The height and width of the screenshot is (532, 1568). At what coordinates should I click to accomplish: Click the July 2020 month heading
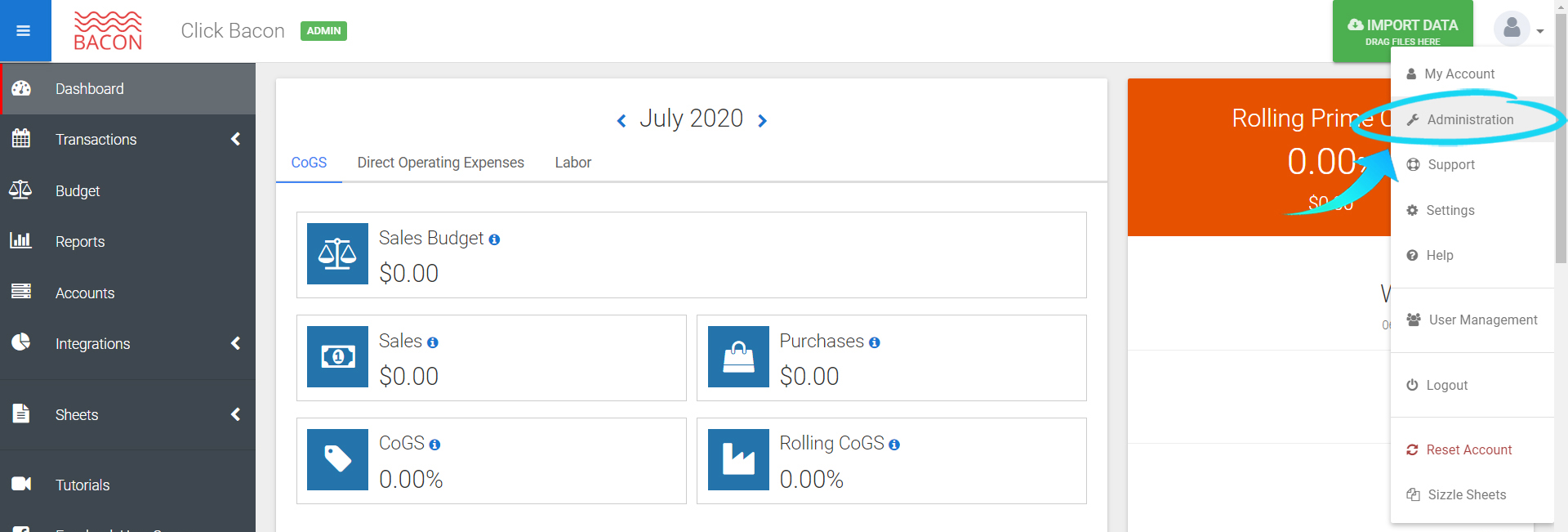click(x=691, y=118)
